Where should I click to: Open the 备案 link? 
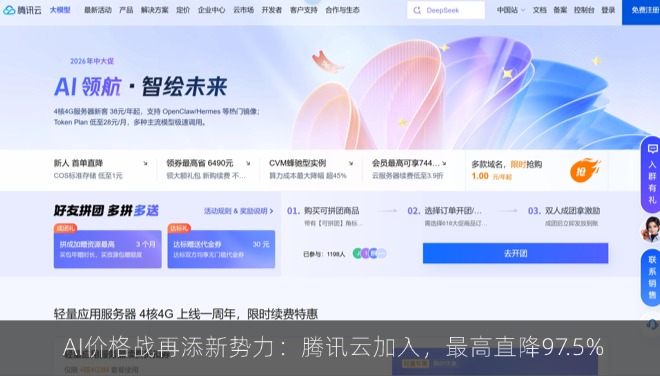(560, 10)
